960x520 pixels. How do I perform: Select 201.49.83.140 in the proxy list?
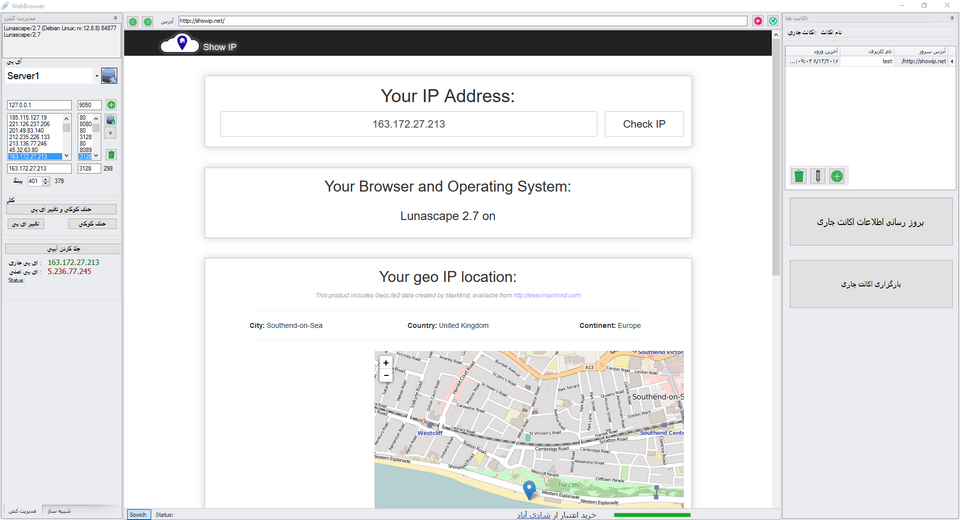35,130
